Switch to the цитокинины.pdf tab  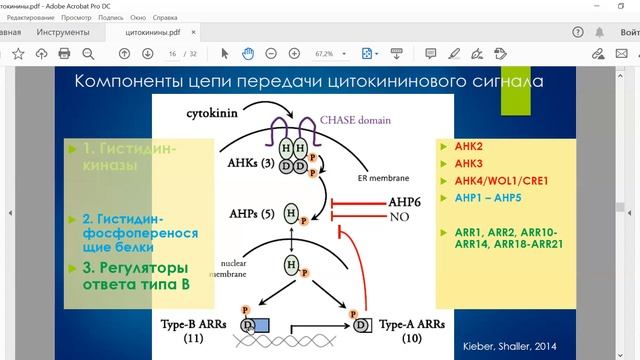point(153,32)
